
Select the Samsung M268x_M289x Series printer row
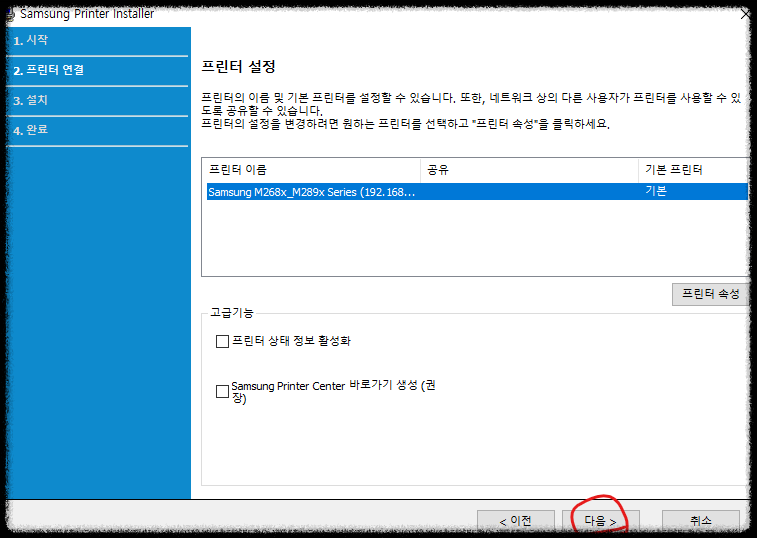(477, 192)
